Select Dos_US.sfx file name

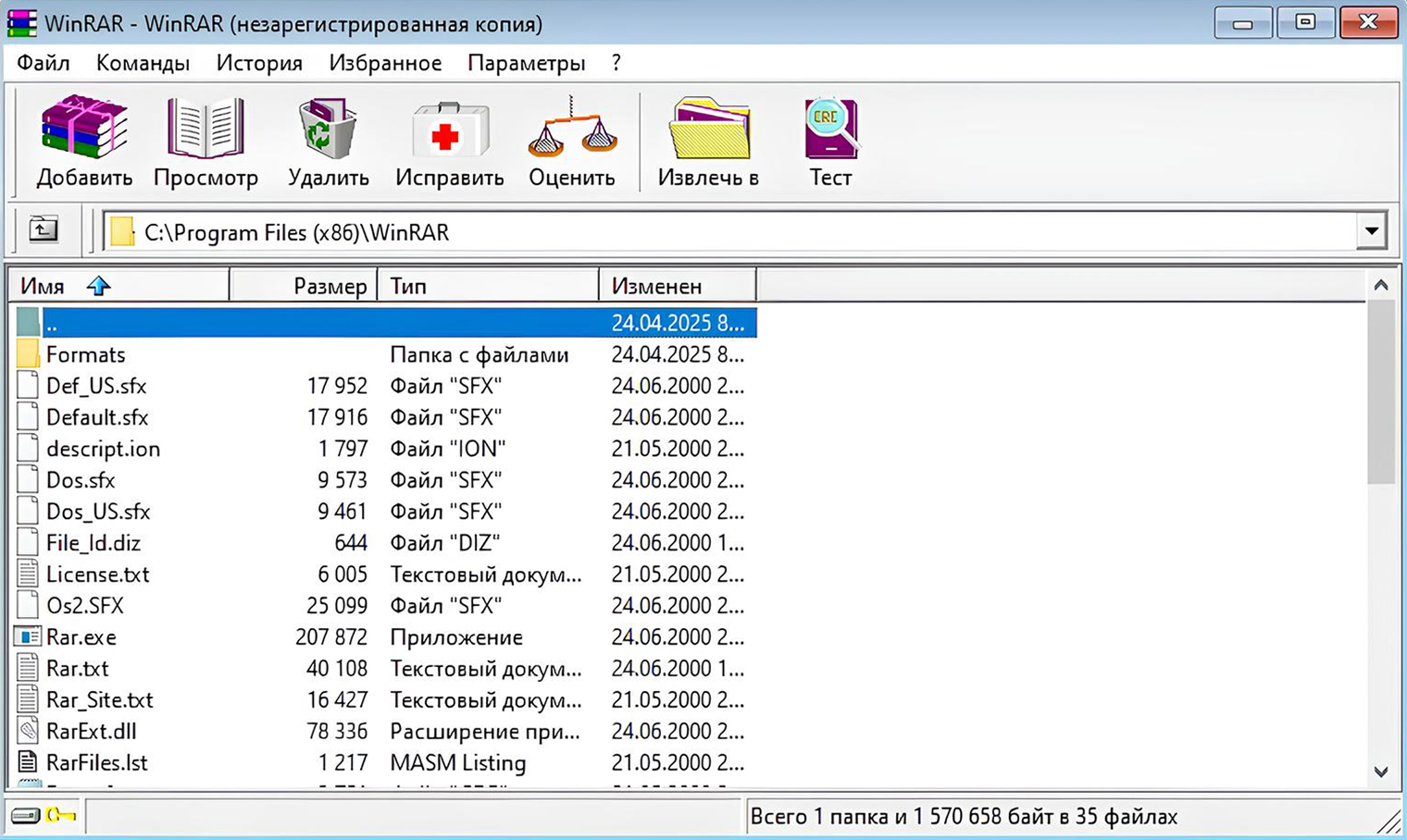pyautogui.click(x=98, y=512)
